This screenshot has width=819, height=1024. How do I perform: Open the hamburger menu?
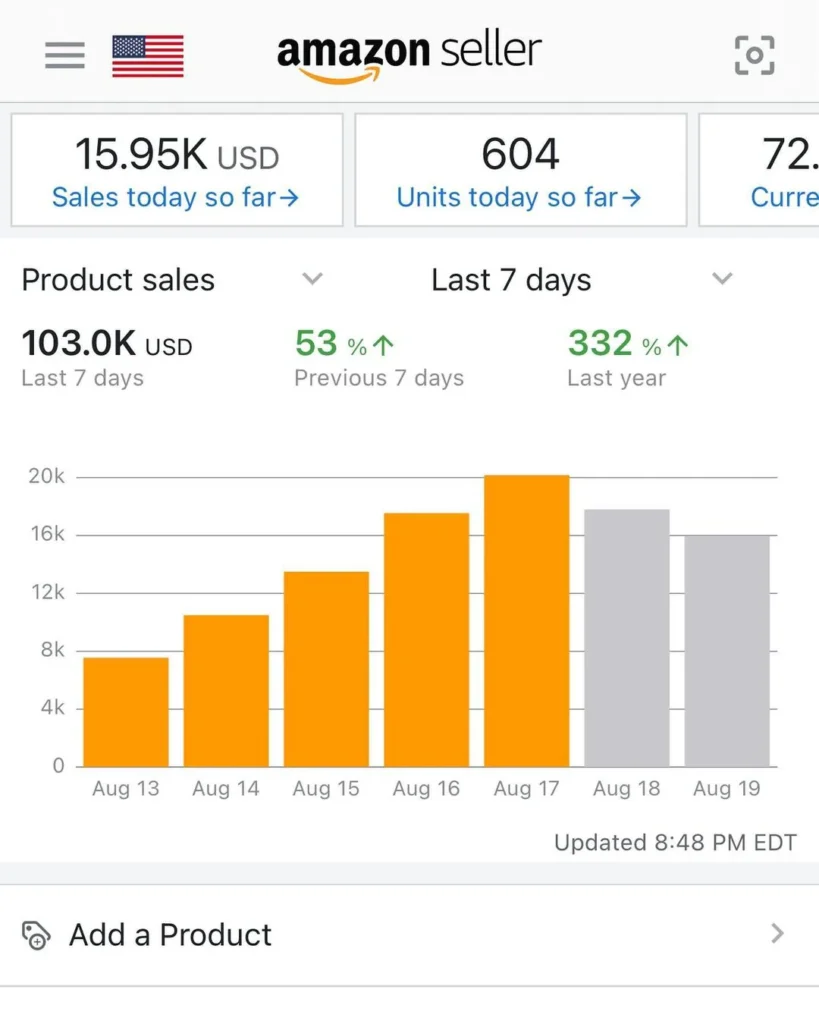coord(65,54)
